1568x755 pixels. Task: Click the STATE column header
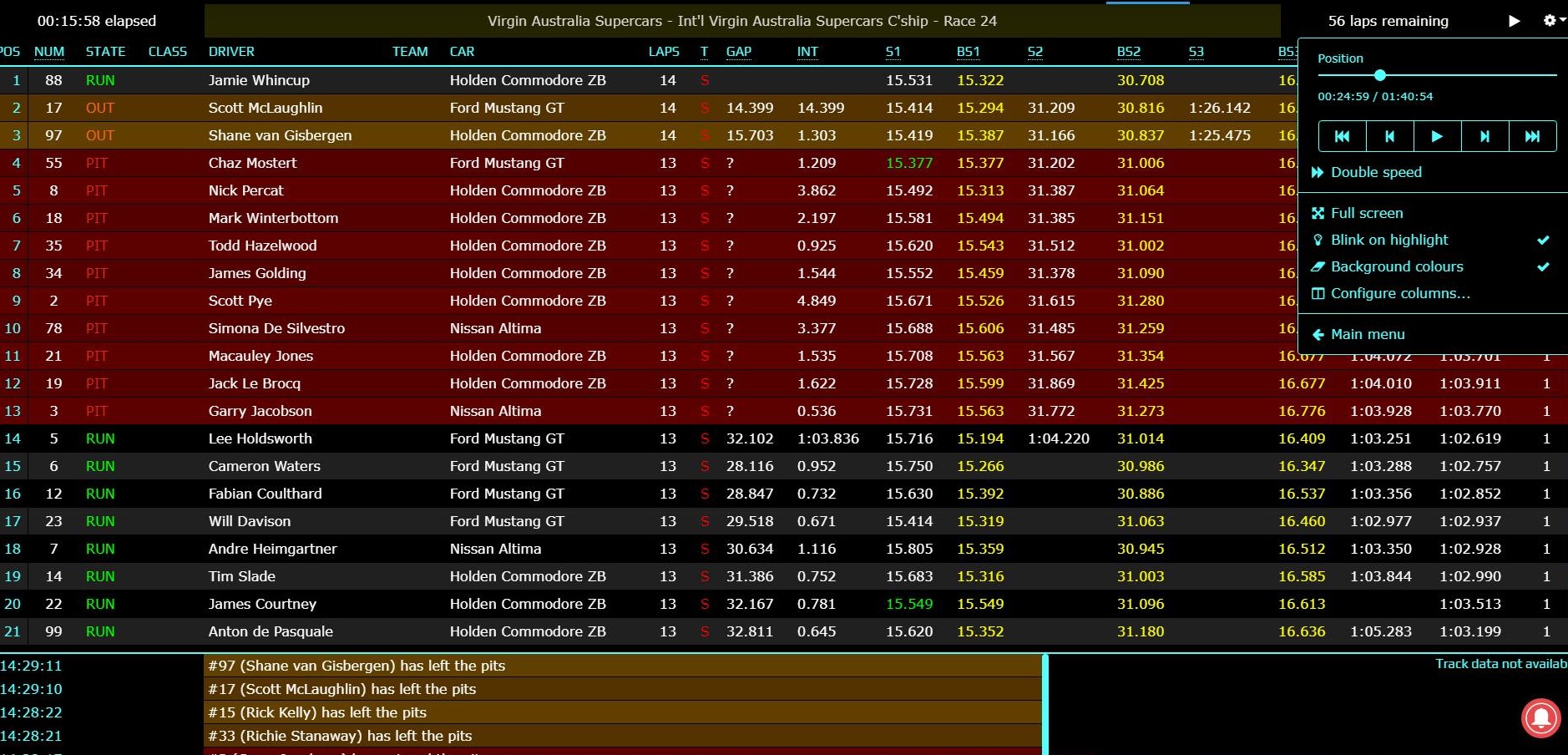click(105, 52)
